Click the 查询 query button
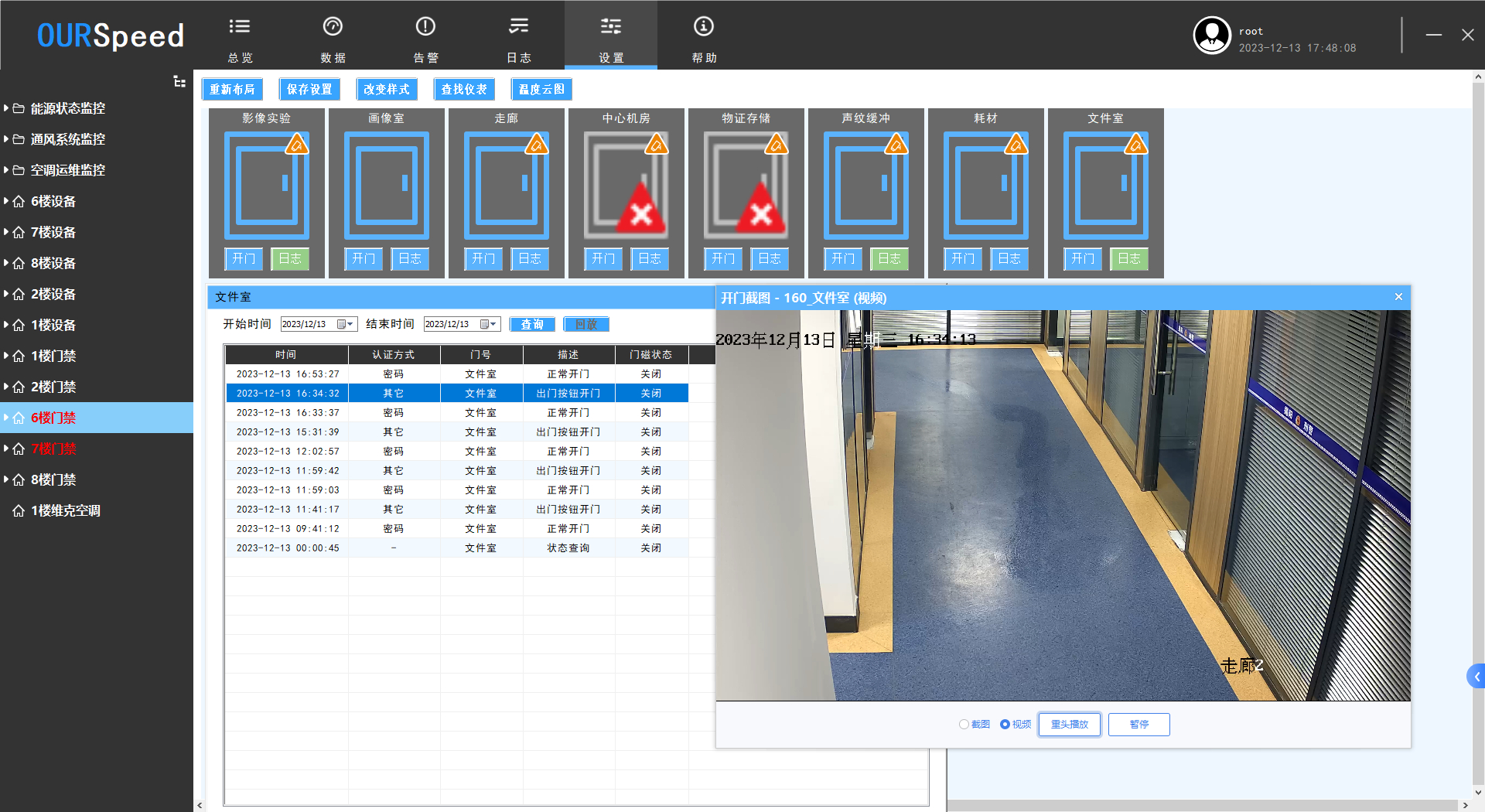The image size is (1485, 812). tap(532, 324)
